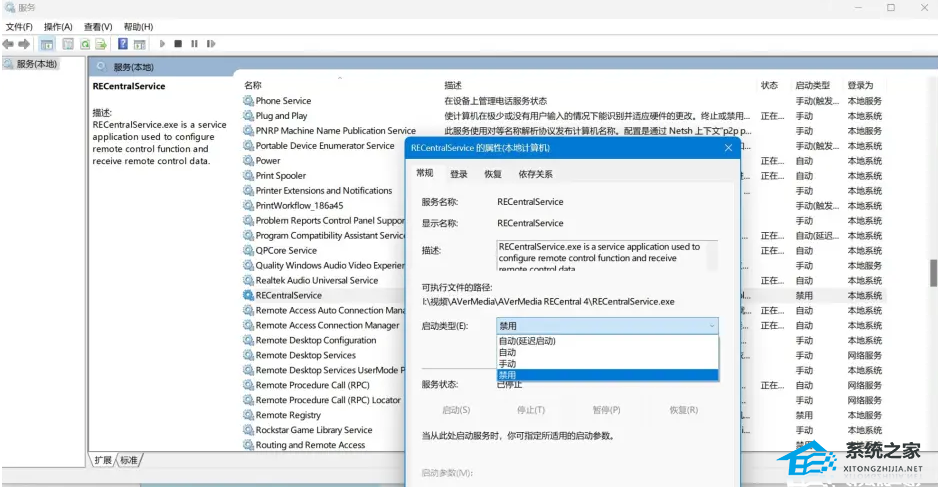
Task: Toggle the show/hide console tree toolbar icon
Action: (47, 44)
